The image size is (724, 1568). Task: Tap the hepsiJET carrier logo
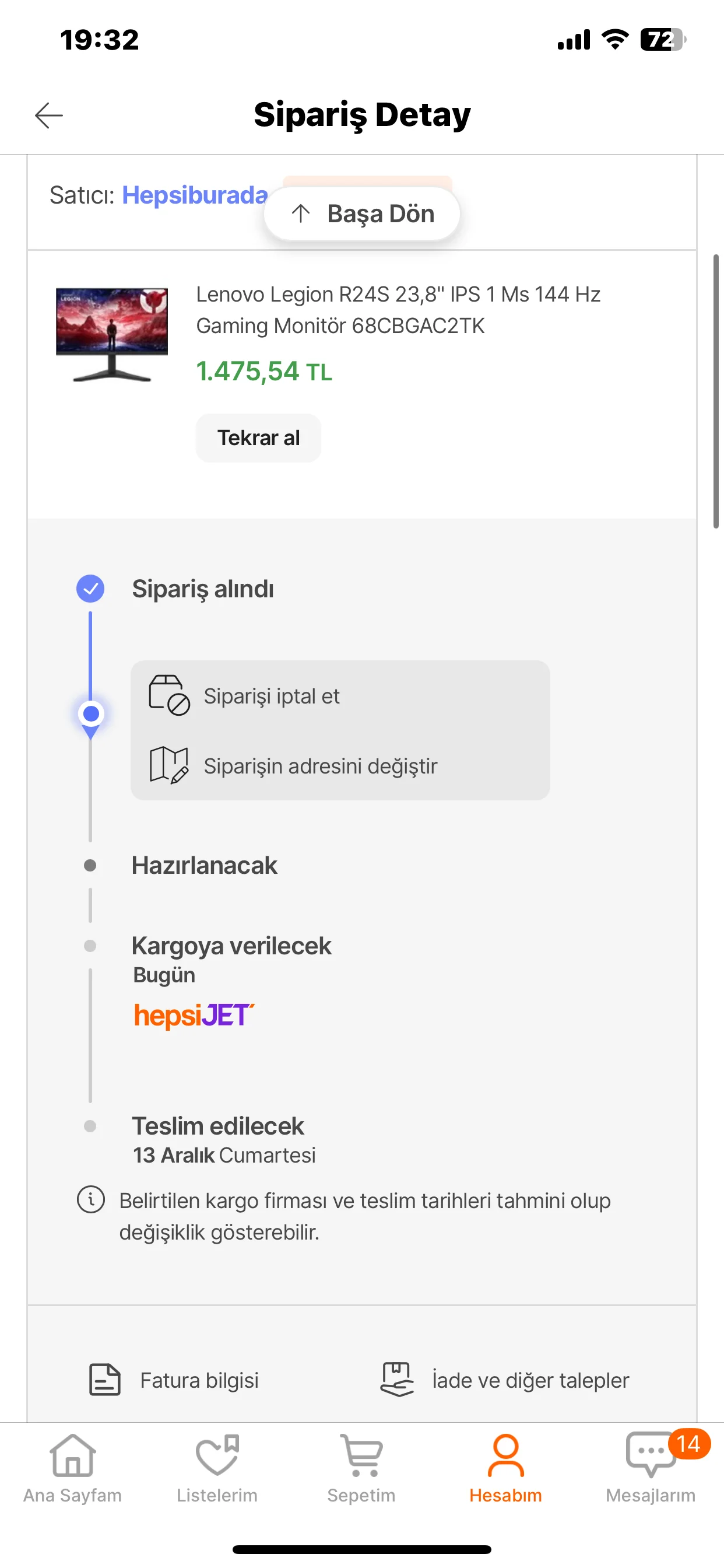click(x=194, y=1014)
